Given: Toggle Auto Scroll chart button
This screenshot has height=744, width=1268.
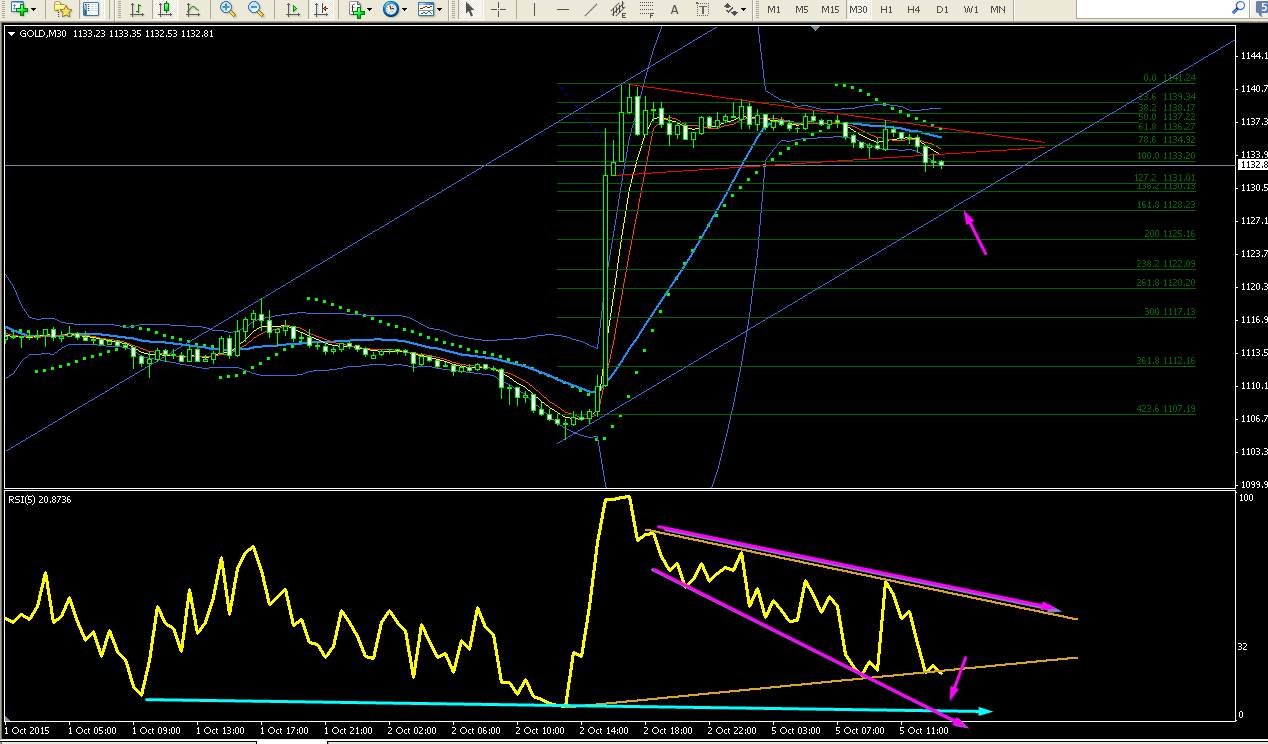Looking at the screenshot, I should [292, 9].
